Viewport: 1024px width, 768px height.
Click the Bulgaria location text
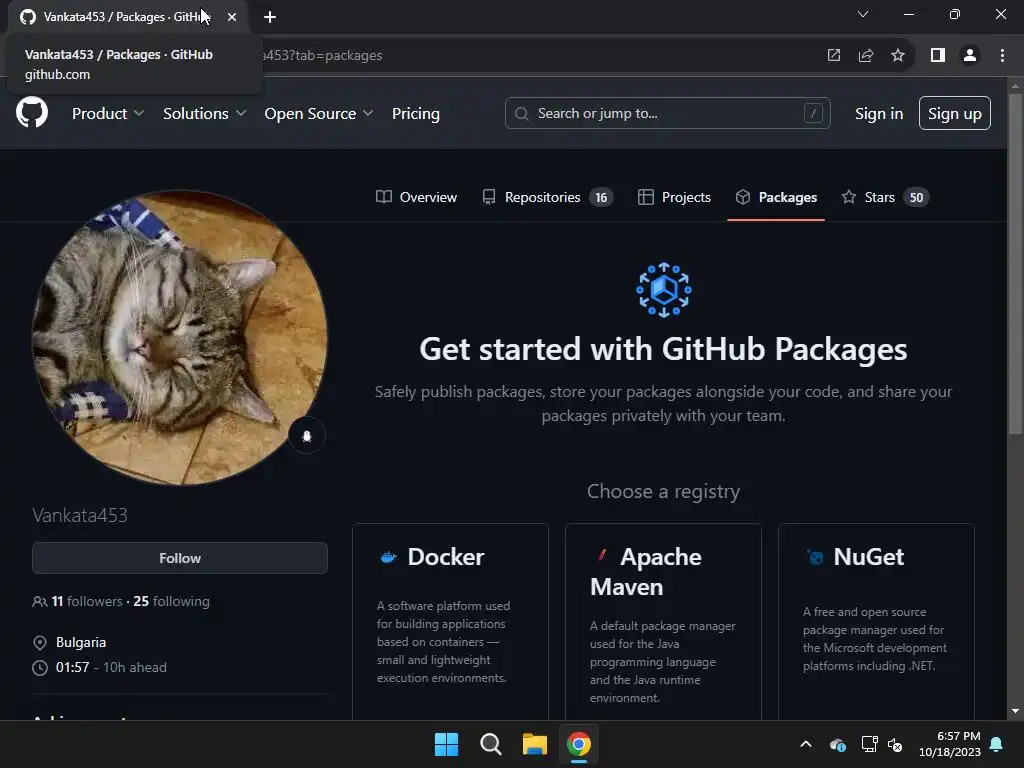(x=81, y=642)
